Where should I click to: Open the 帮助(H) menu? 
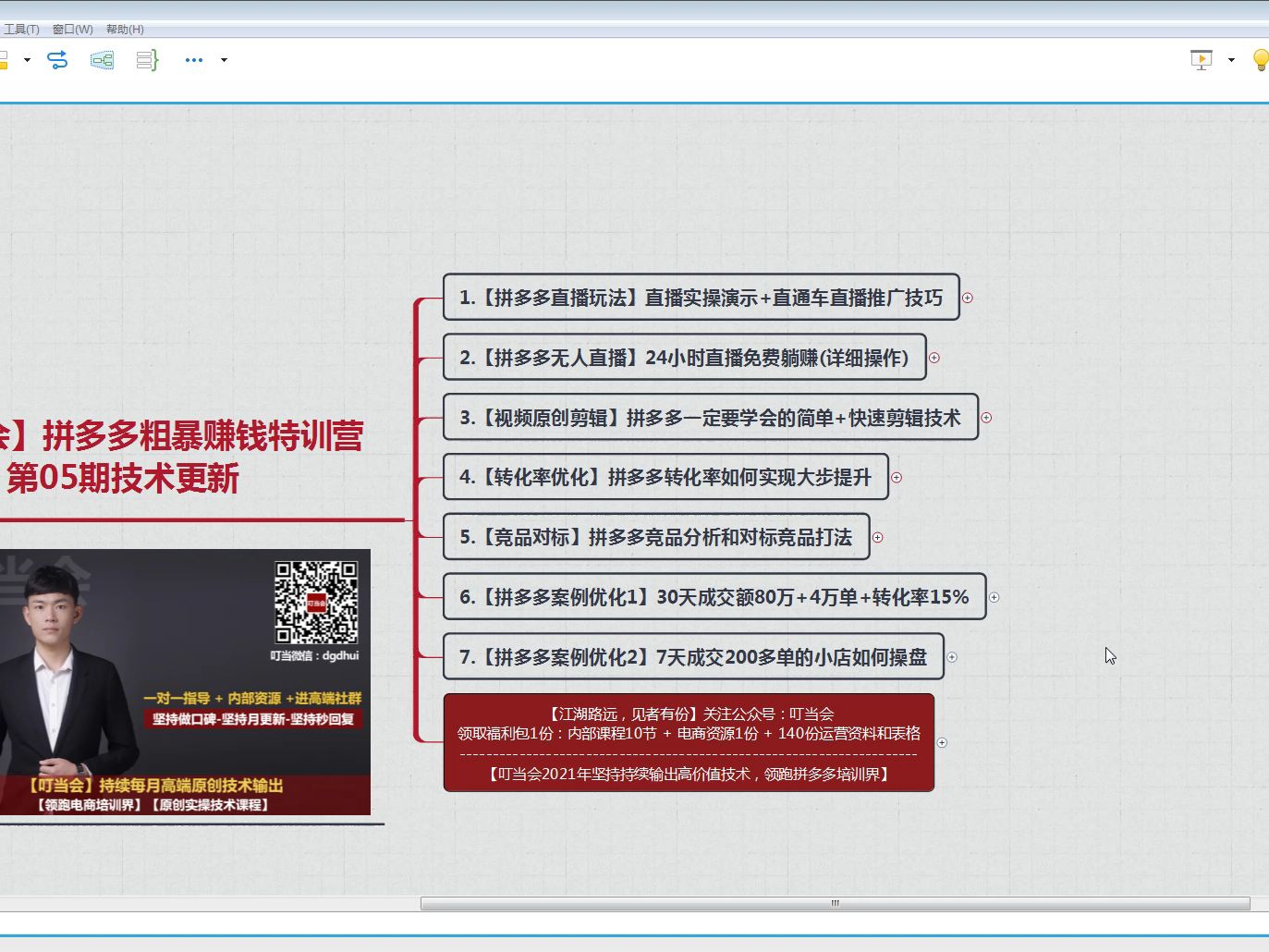[x=125, y=30]
